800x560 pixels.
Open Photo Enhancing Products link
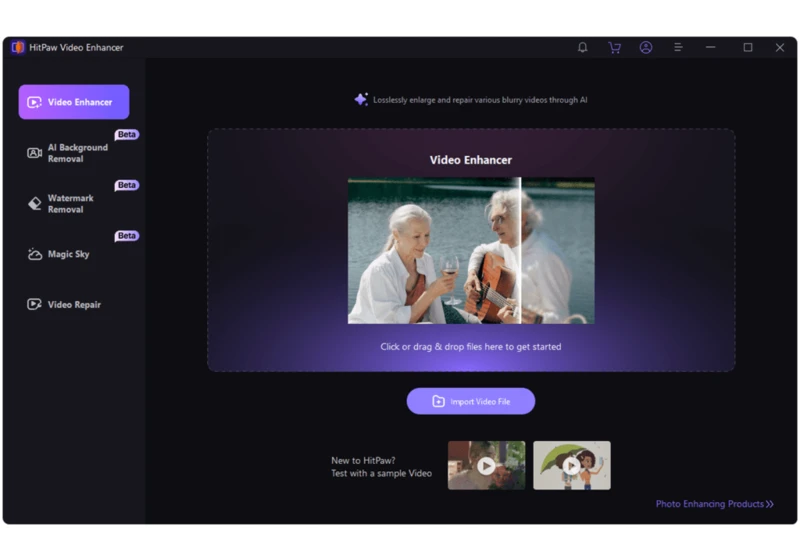tap(714, 504)
